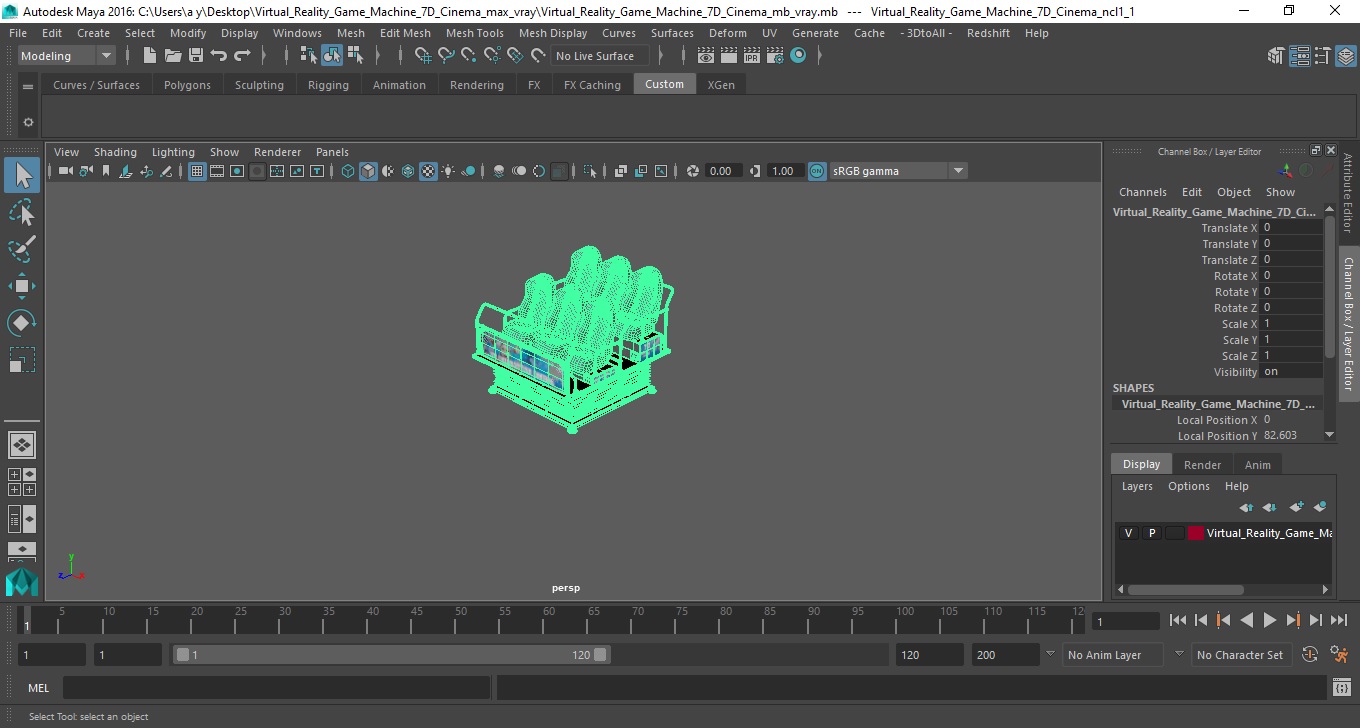Toggle Wireframe shading in viewport
This screenshot has width=1360, height=728.
[348, 171]
